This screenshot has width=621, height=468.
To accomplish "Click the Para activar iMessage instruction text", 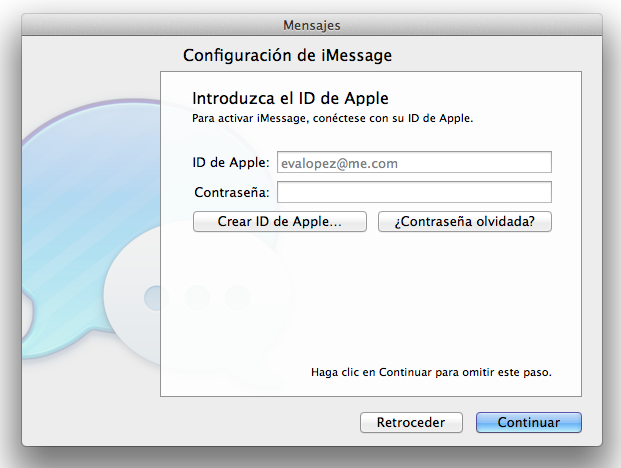I will click(333, 118).
